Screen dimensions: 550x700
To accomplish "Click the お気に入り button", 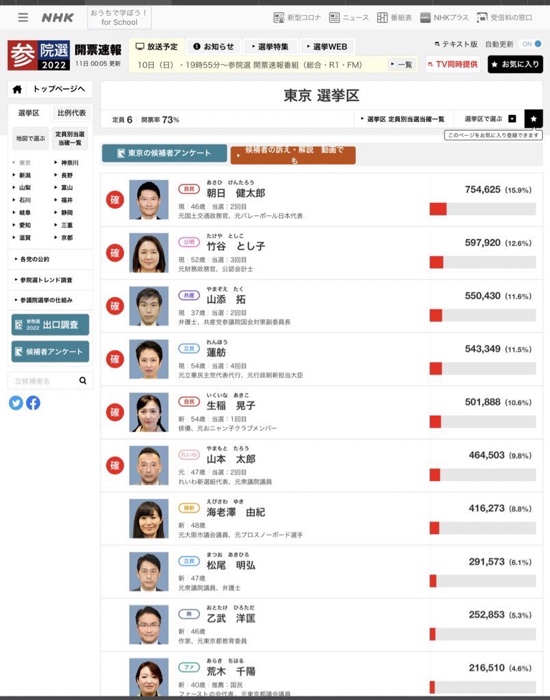I will [x=516, y=64].
